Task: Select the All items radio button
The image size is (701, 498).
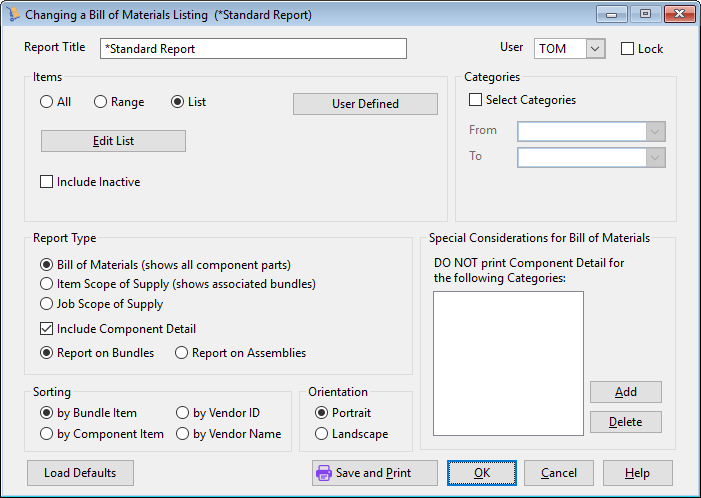Action: pyautogui.click(x=46, y=102)
